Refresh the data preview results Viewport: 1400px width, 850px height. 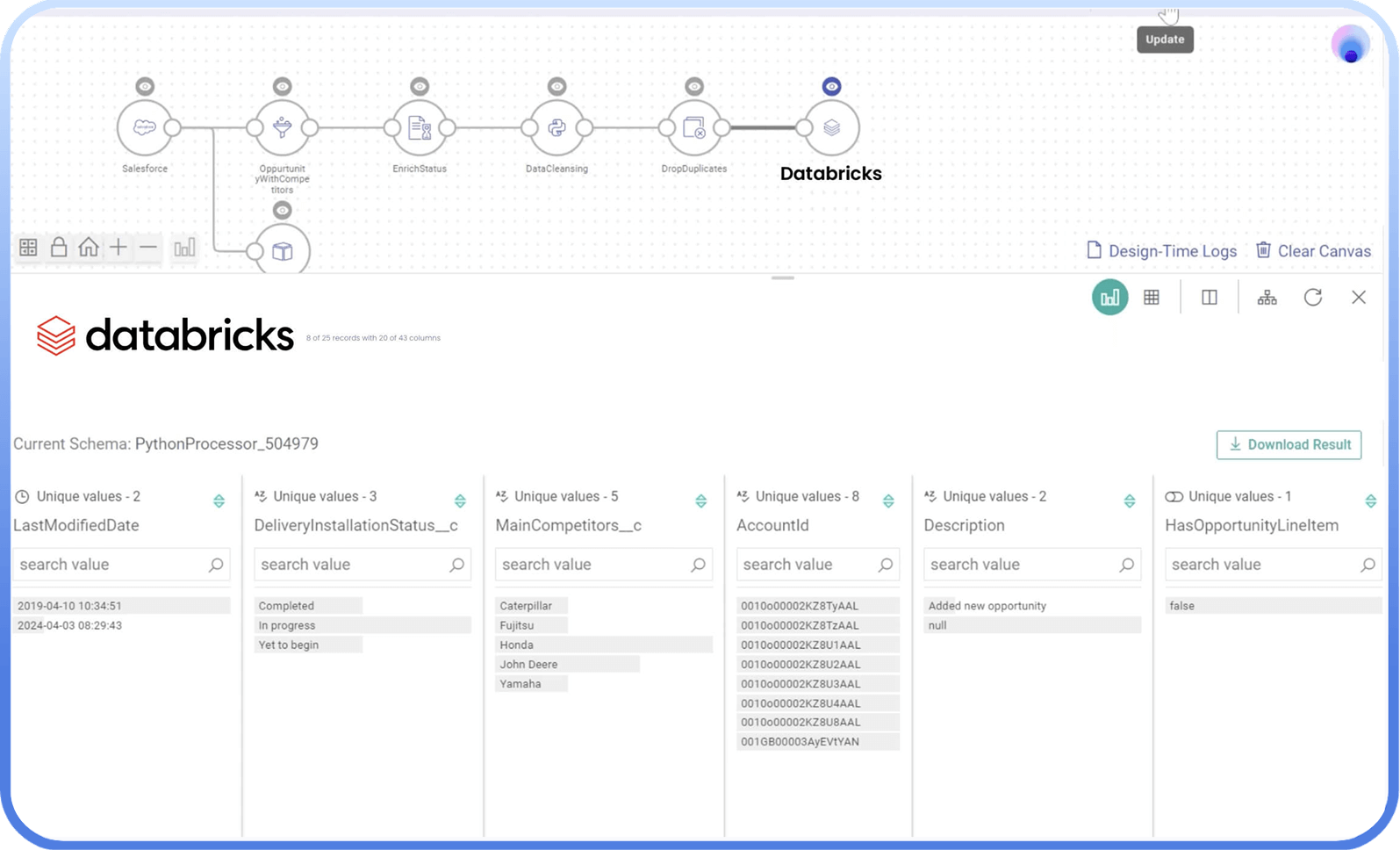pyautogui.click(x=1312, y=298)
